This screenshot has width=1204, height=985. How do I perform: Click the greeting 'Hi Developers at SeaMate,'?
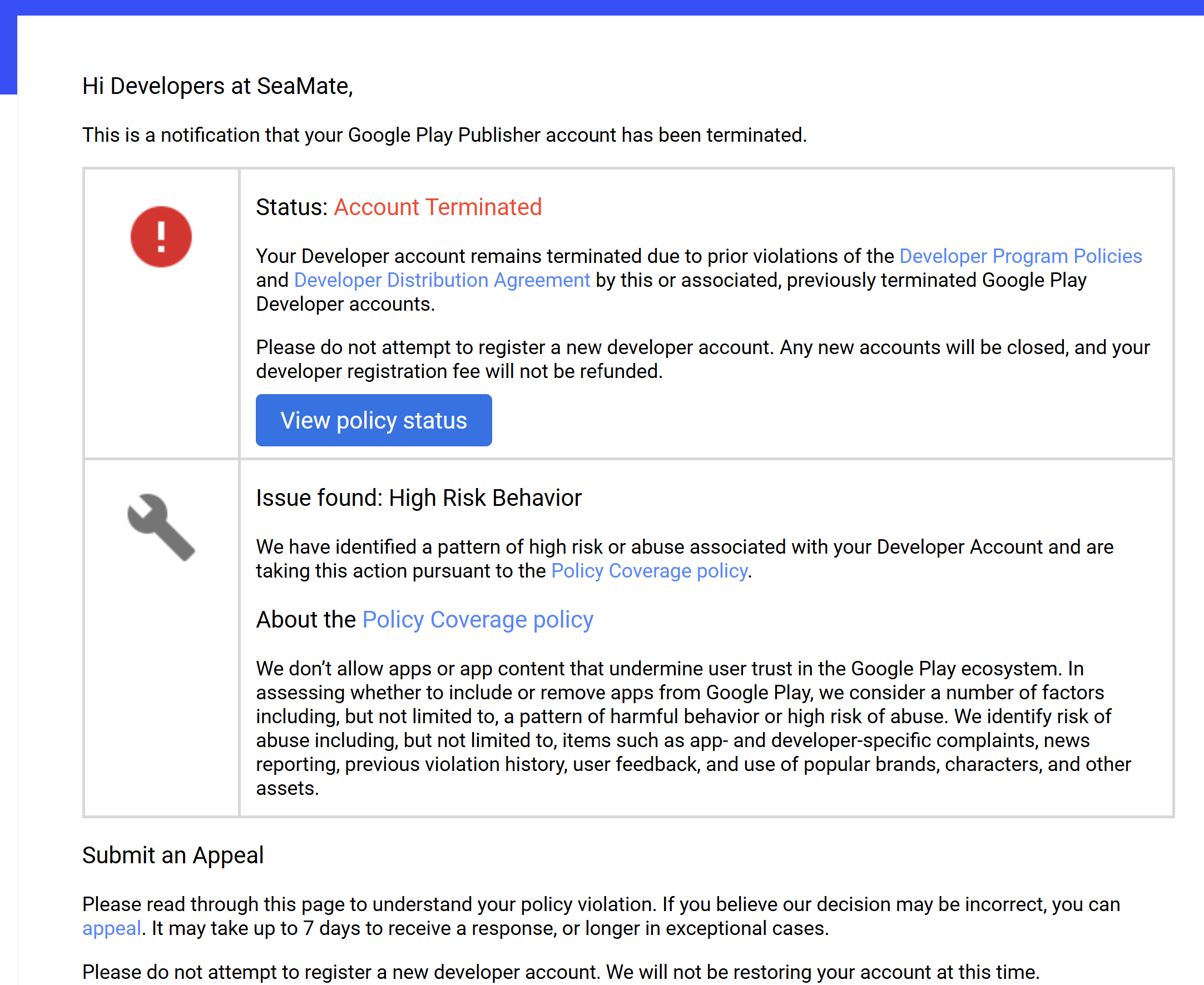point(218,86)
